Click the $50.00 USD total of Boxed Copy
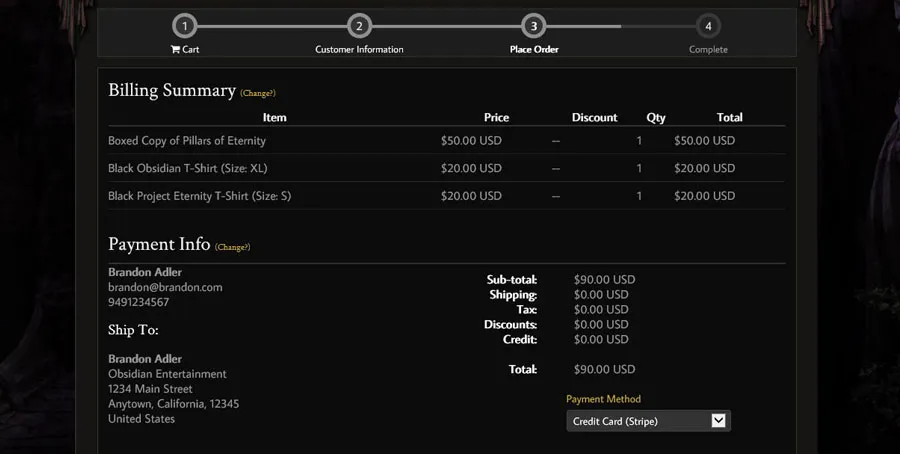Viewport: 900px width, 454px height. pos(704,141)
